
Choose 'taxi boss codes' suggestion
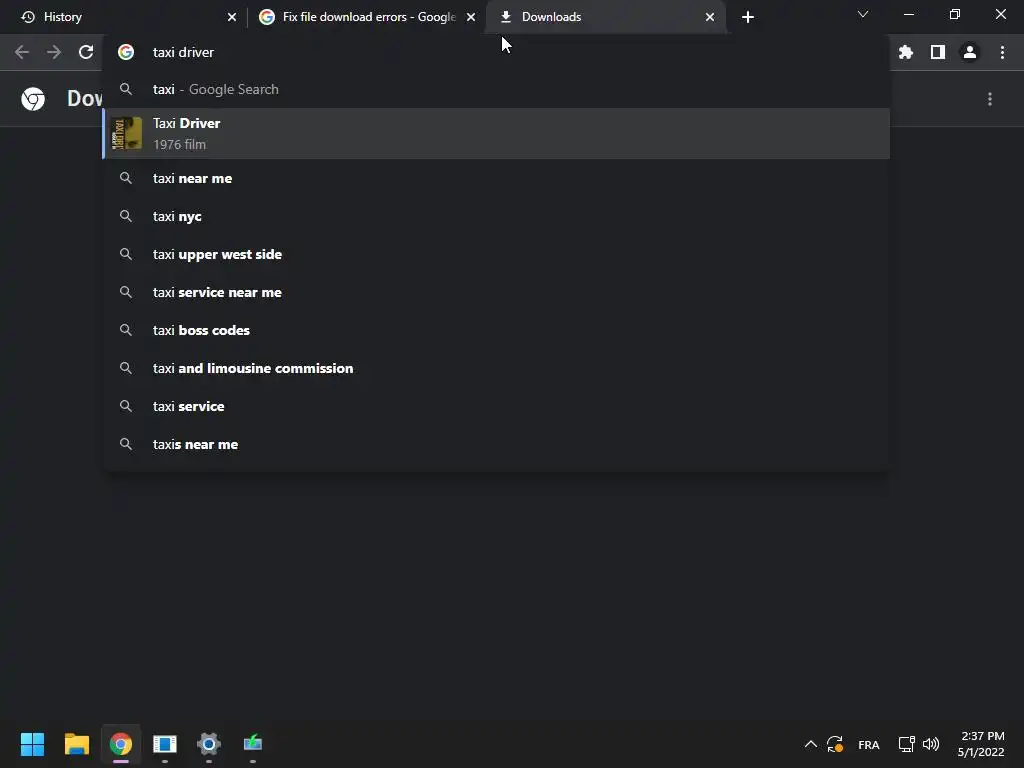[496, 330]
